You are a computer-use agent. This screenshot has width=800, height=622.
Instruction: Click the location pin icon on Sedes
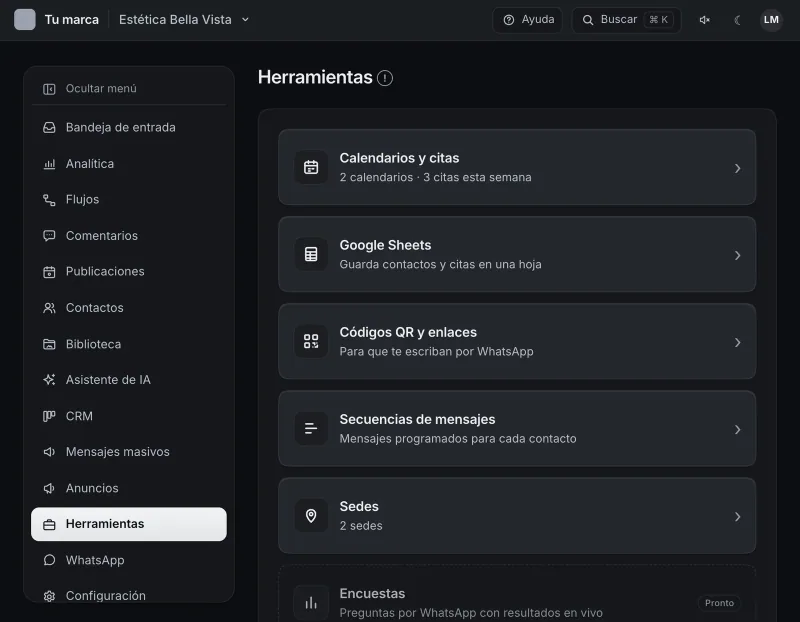click(311, 516)
